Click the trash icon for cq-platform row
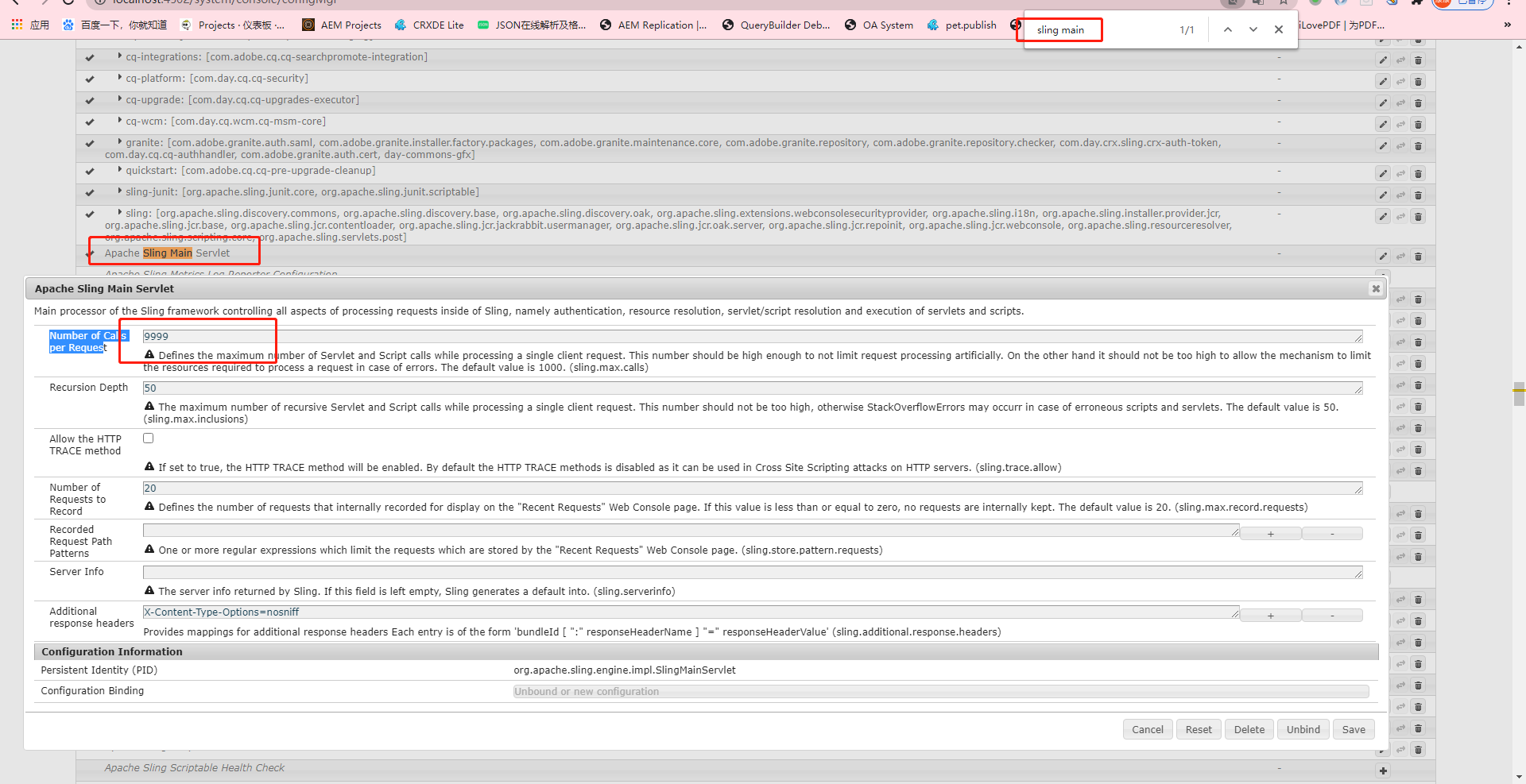 [1418, 82]
